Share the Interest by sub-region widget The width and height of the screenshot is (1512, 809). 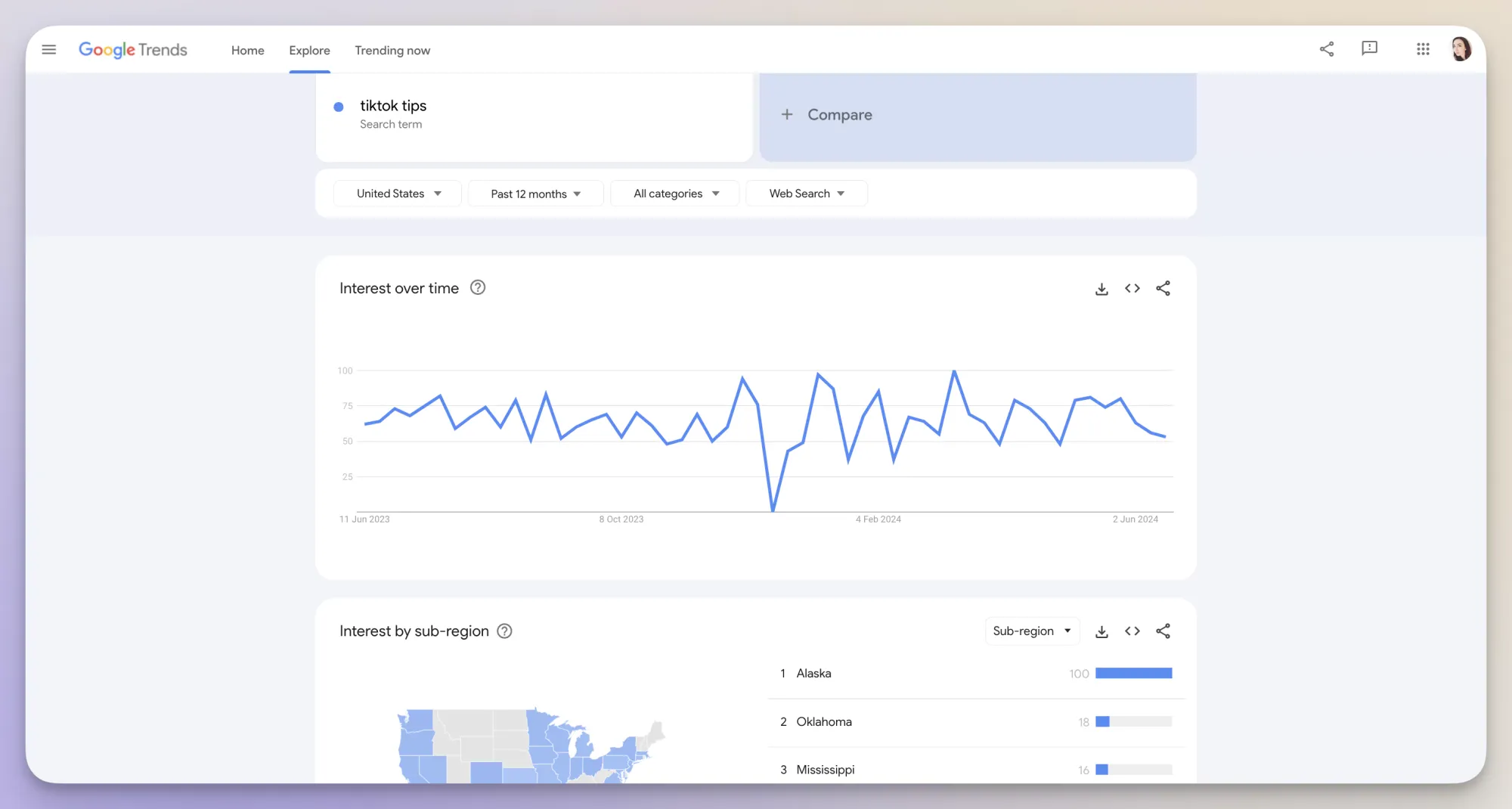pyautogui.click(x=1163, y=631)
